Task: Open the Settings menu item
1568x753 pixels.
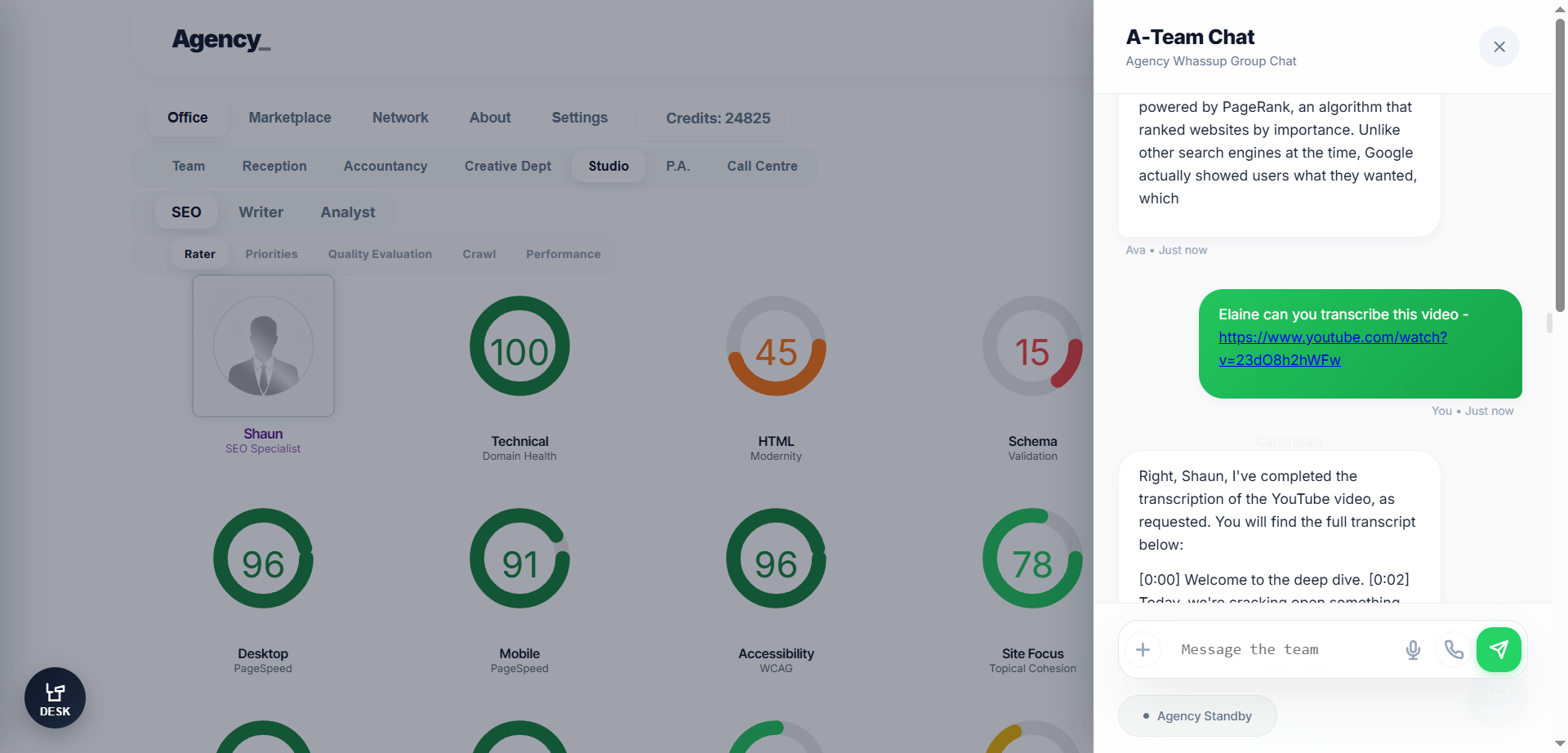Action: (x=579, y=118)
